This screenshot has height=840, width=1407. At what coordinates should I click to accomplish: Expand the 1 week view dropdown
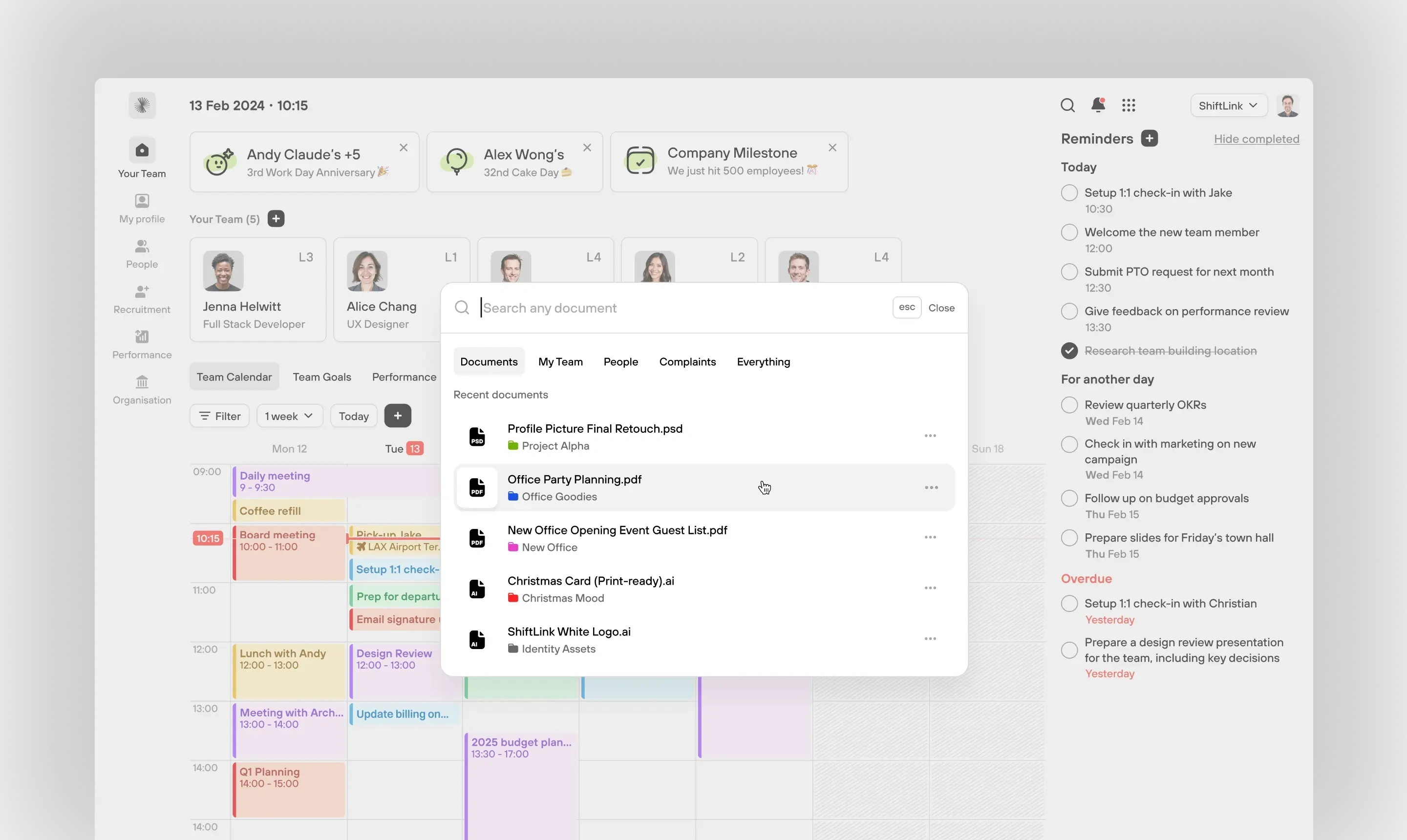point(289,416)
